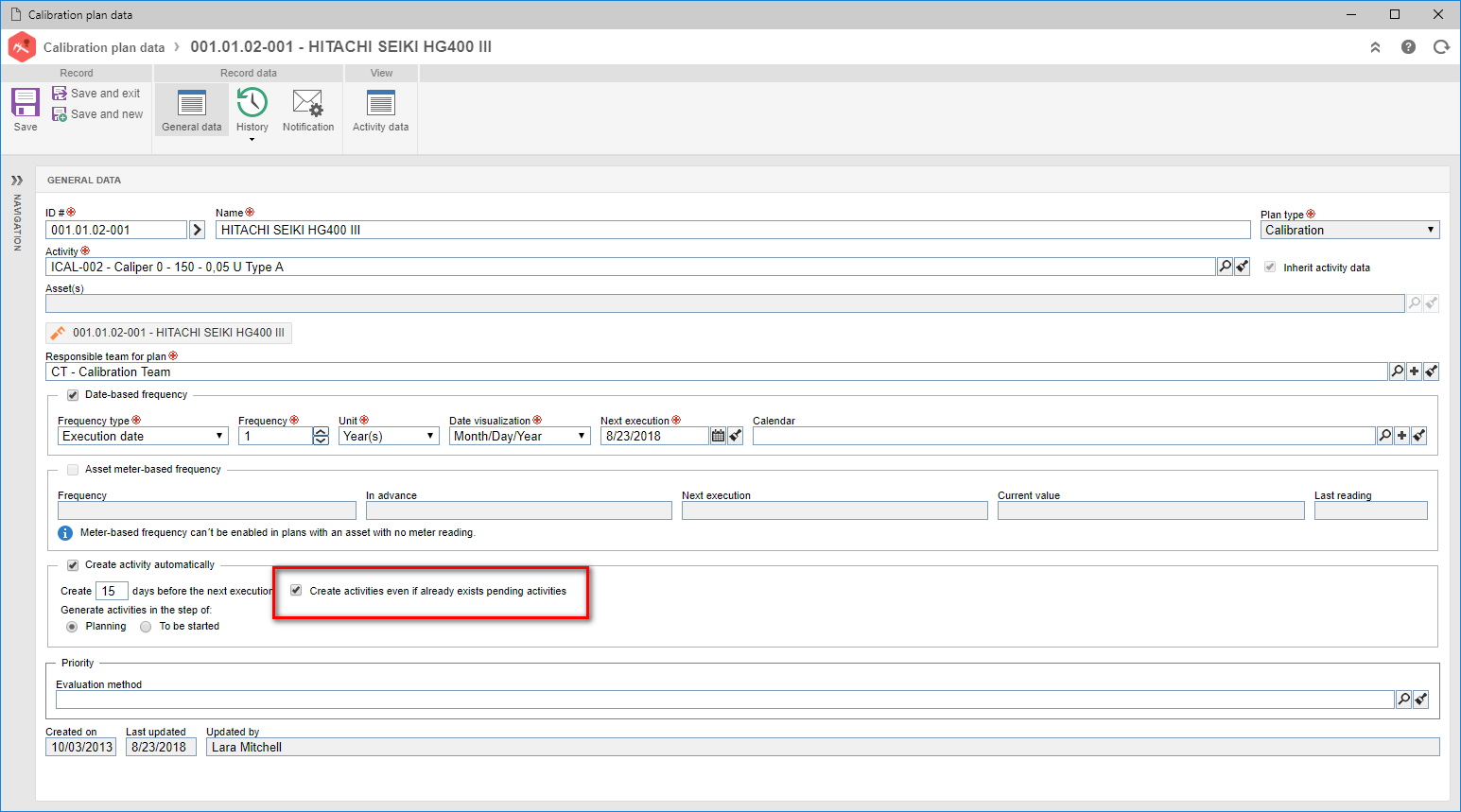Select the Planning radio button
1461x812 pixels.
[72, 627]
